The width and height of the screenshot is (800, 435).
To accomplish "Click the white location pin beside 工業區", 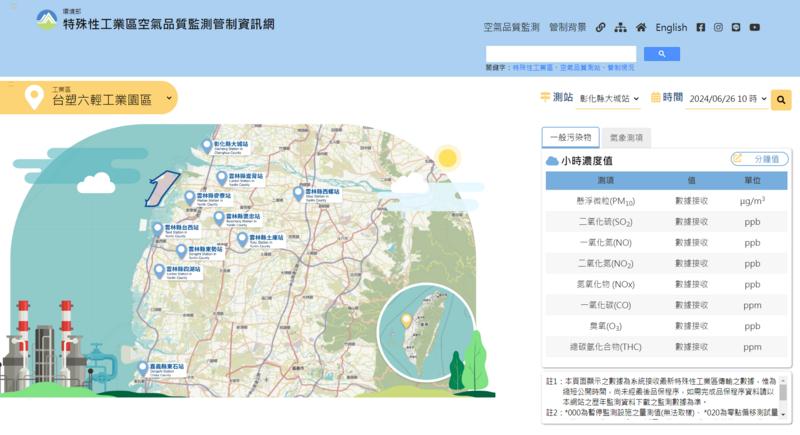I will [x=34, y=97].
